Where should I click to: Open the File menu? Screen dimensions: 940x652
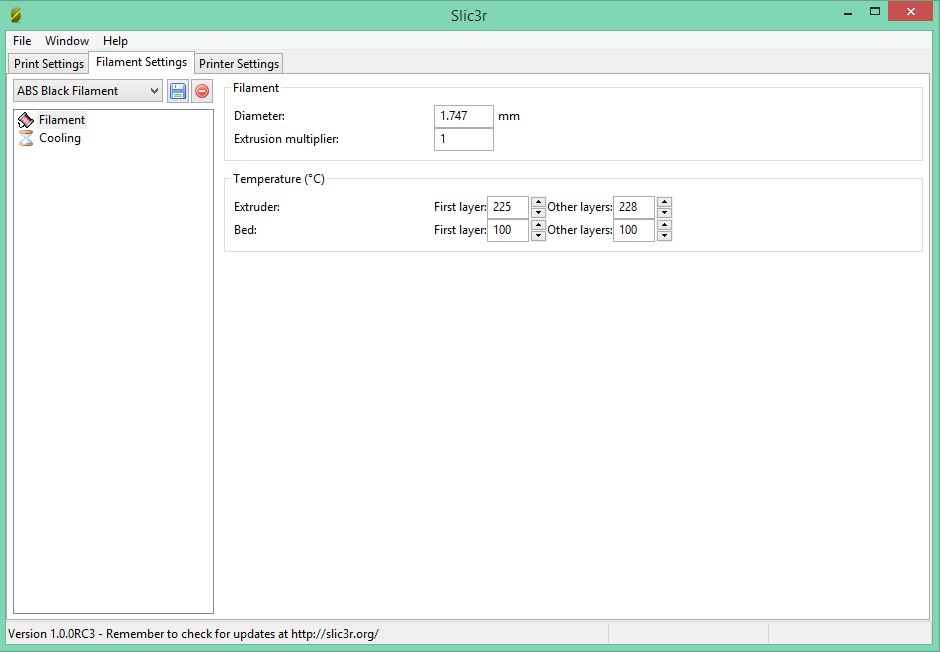22,41
